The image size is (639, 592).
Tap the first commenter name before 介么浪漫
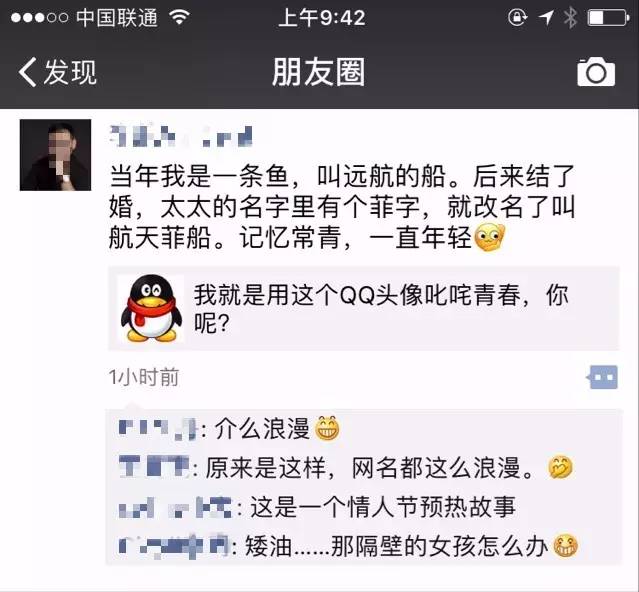[x=158, y=429]
